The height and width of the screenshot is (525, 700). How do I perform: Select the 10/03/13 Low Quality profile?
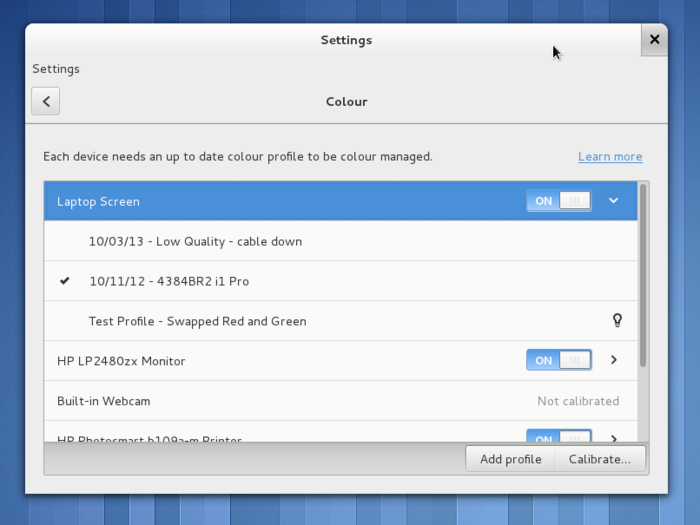pos(195,241)
